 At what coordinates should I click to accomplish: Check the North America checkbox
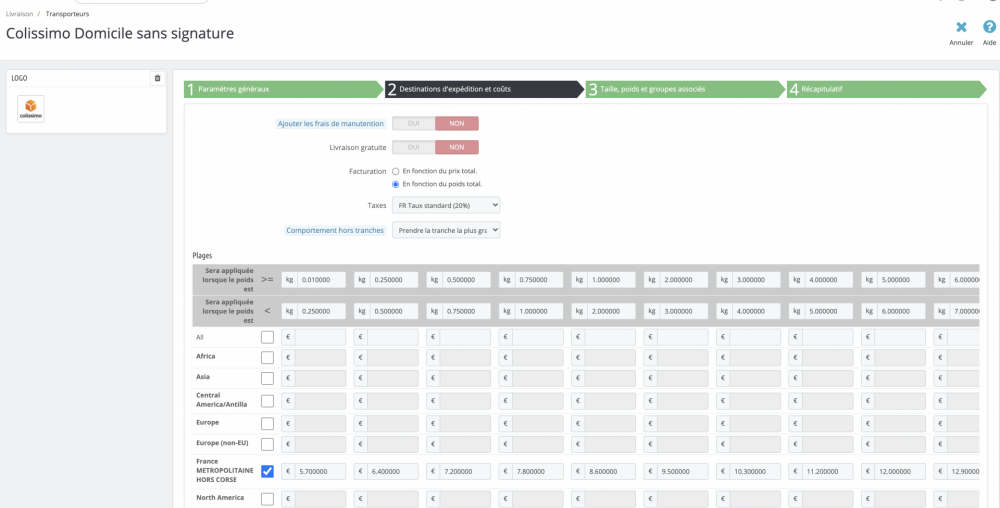tap(267, 499)
